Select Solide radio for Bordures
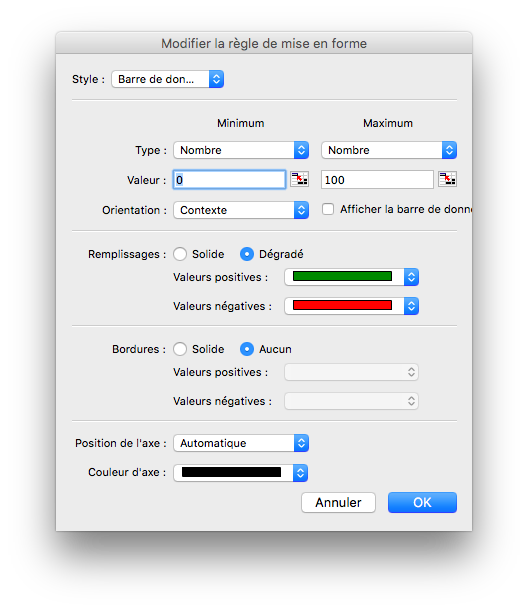The image size is (528, 611). click(x=180, y=349)
